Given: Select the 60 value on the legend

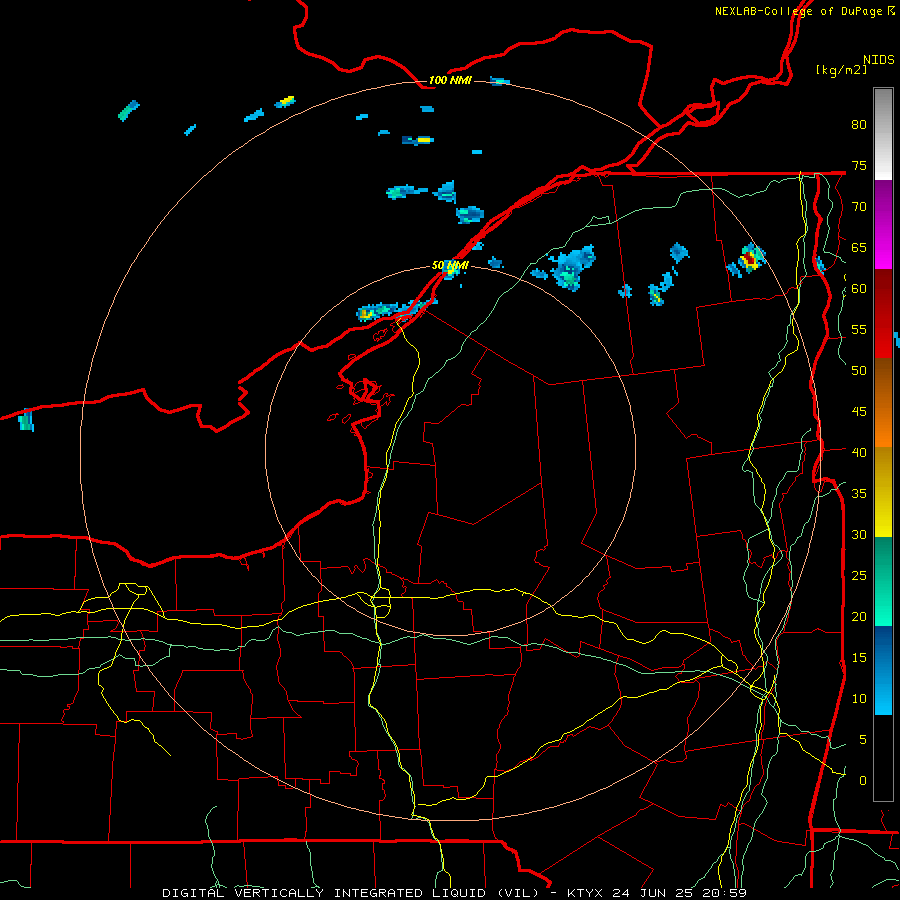Looking at the screenshot, I should pos(859,289).
